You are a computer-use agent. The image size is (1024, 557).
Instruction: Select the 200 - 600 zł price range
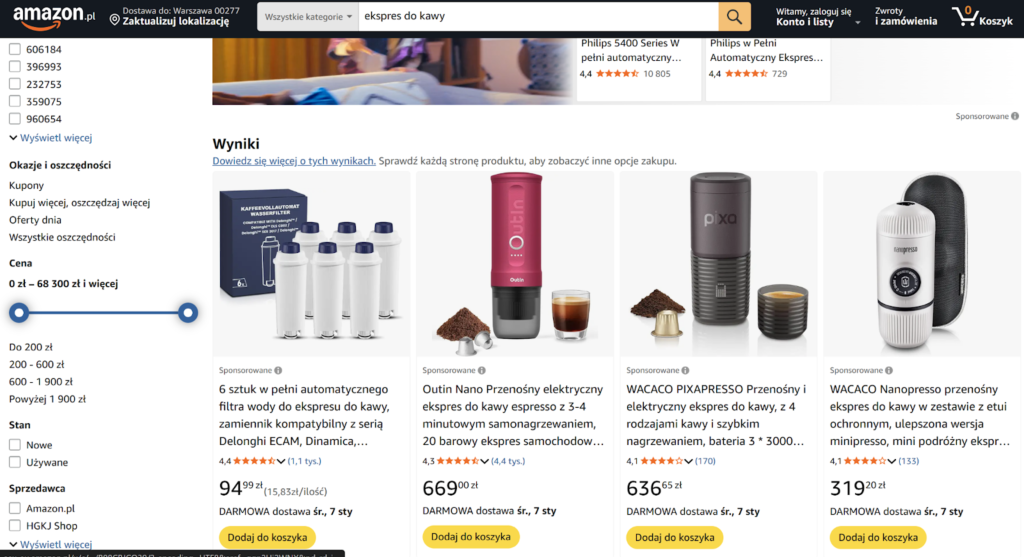coord(37,364)
